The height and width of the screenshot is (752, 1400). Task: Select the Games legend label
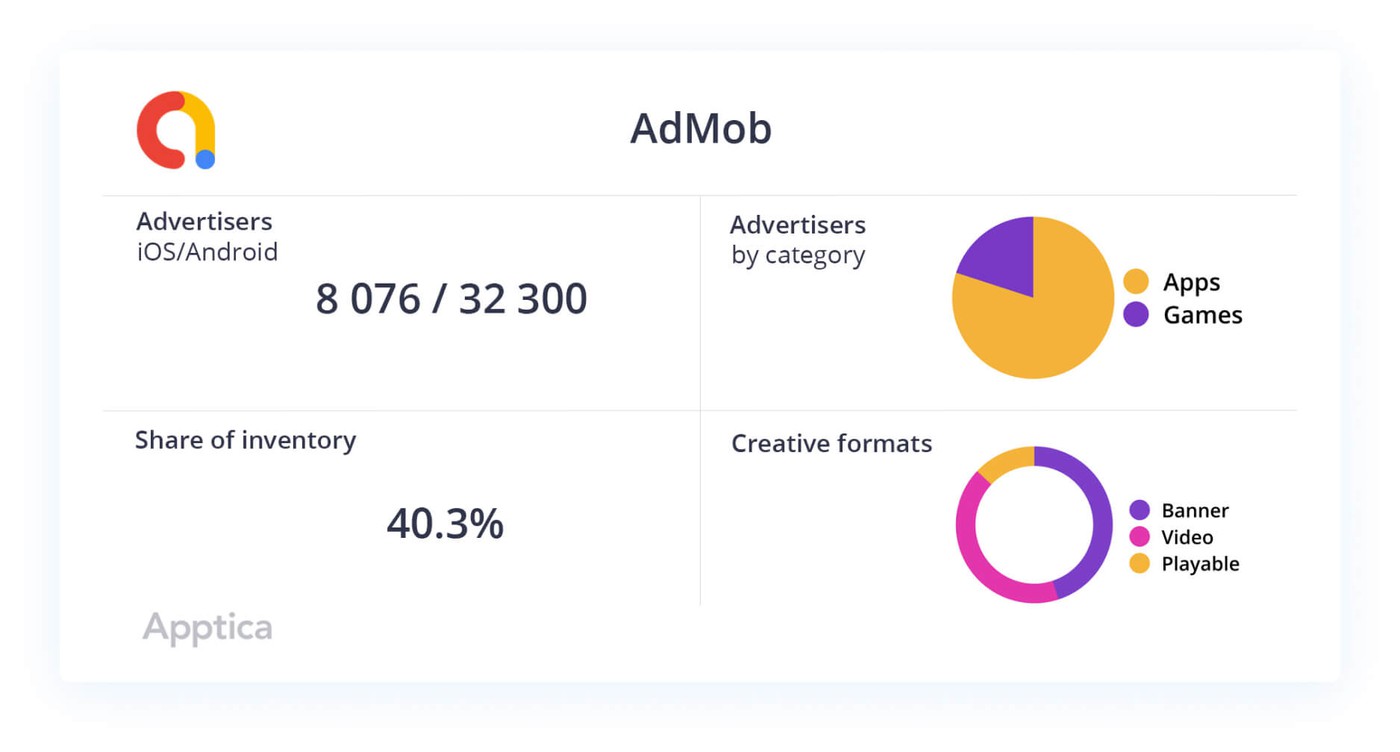1202,315
